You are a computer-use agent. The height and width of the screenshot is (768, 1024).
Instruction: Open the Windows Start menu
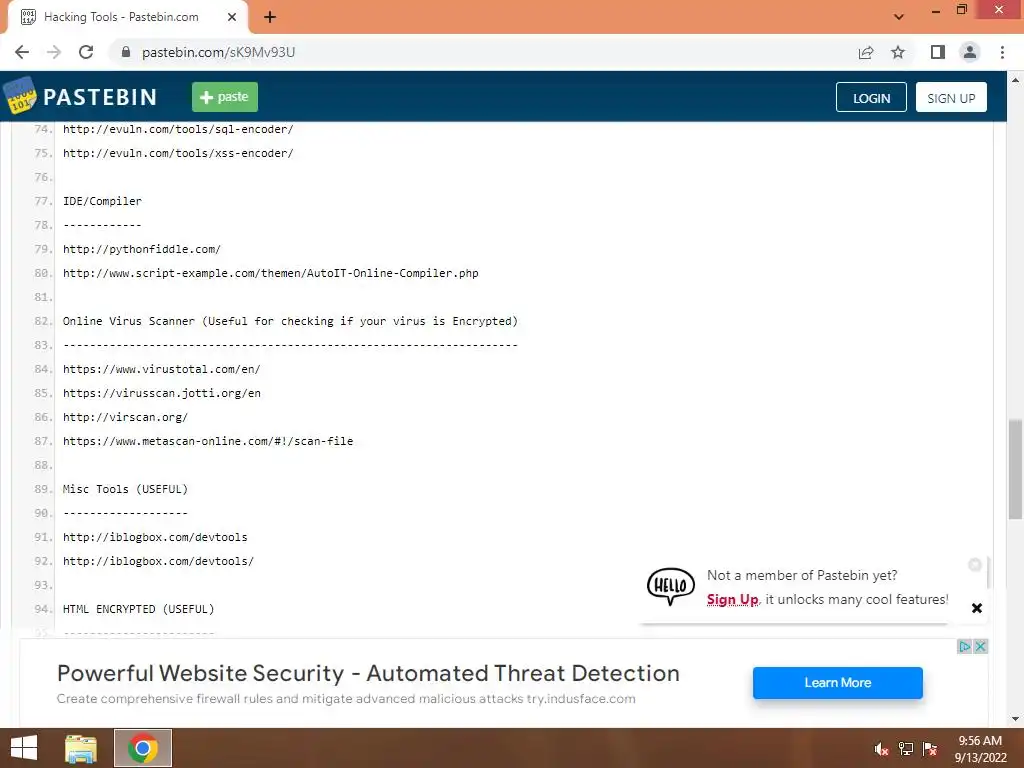click(x=24, y=748)
